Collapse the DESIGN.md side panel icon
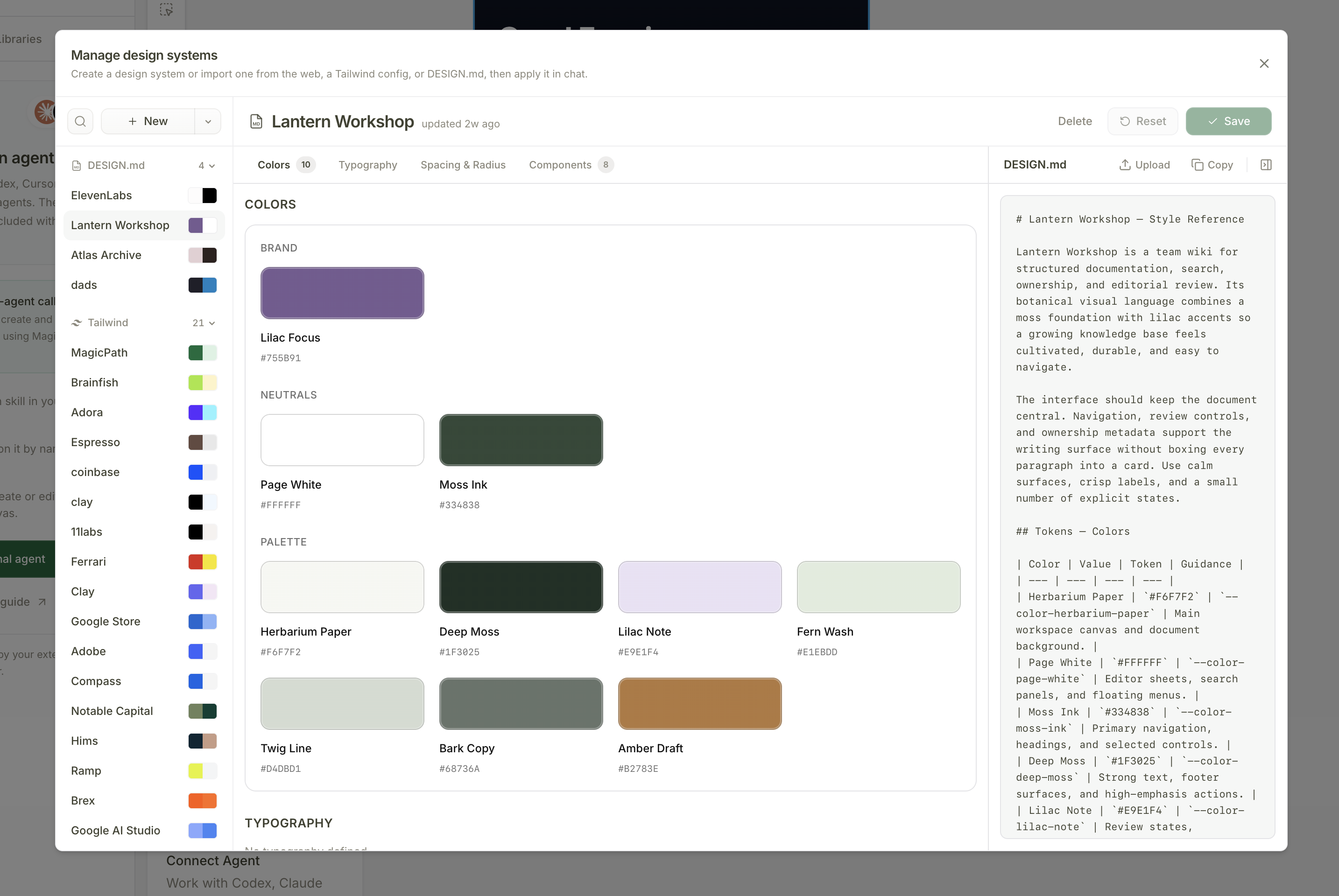Image resolution: width=1339 pixels, height=896 pixels. [1266, 165]
